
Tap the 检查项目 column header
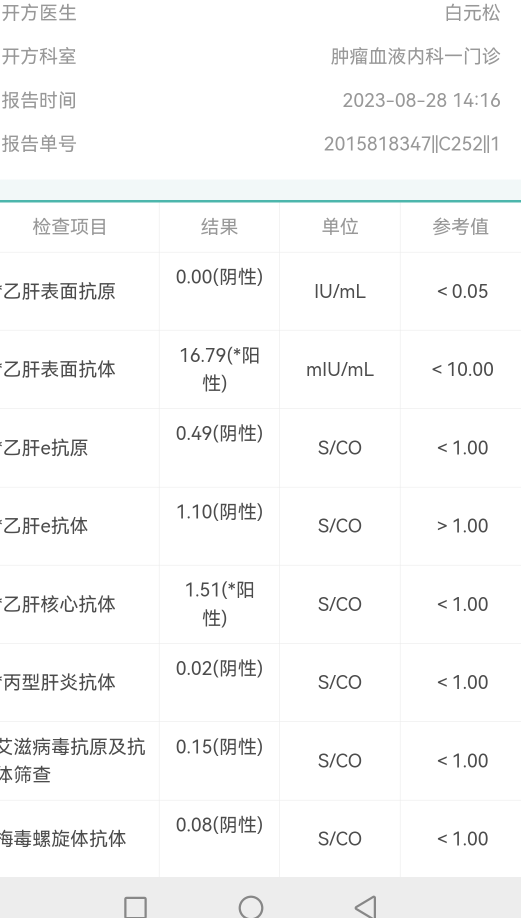pyautogui.click(x=70, y=227)
